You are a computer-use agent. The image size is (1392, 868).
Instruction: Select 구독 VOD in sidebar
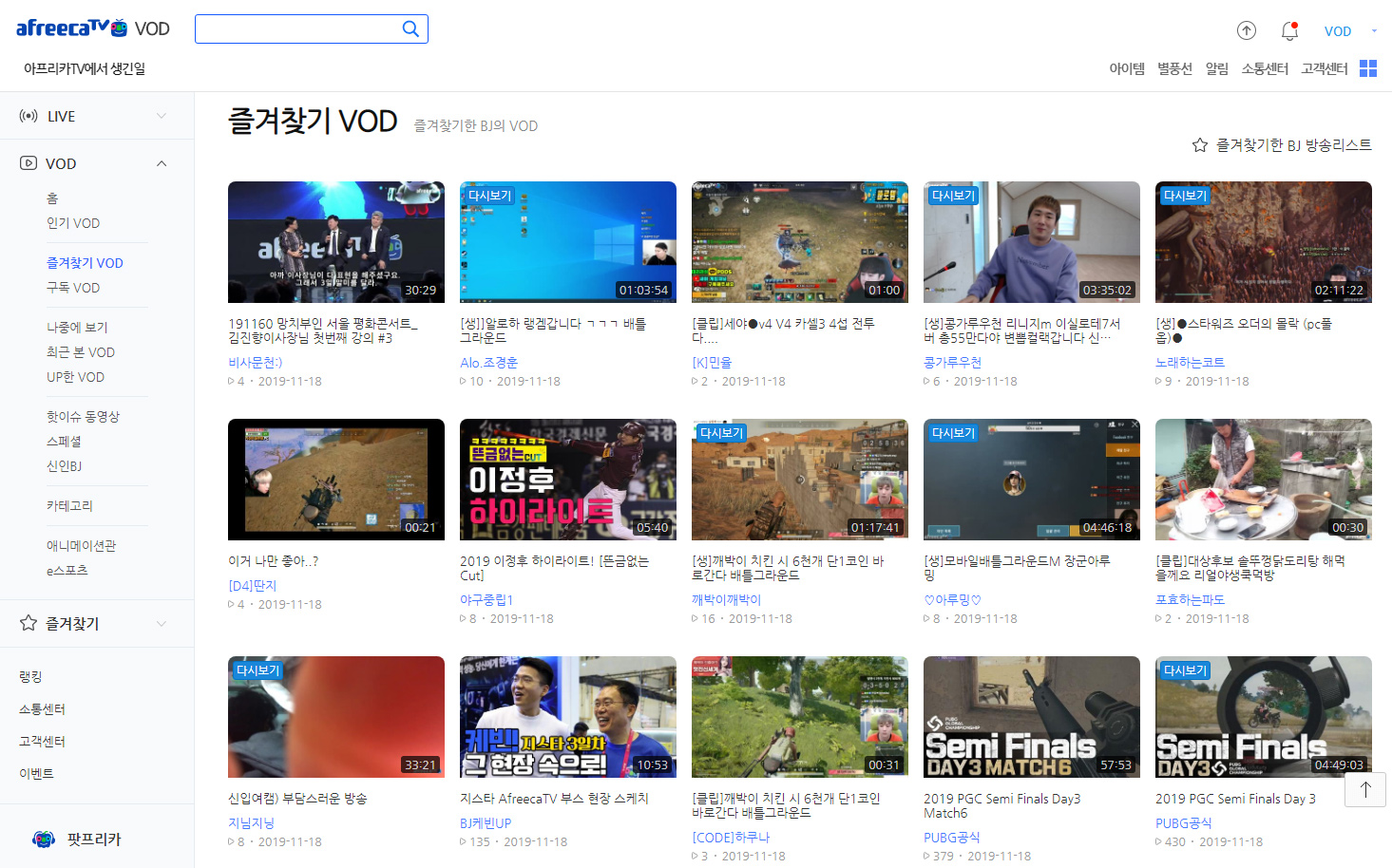pos(73,288)
